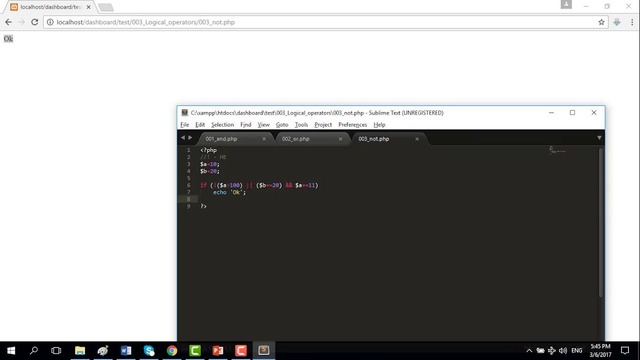Open Chrome from the taskbar

point(172,350)
